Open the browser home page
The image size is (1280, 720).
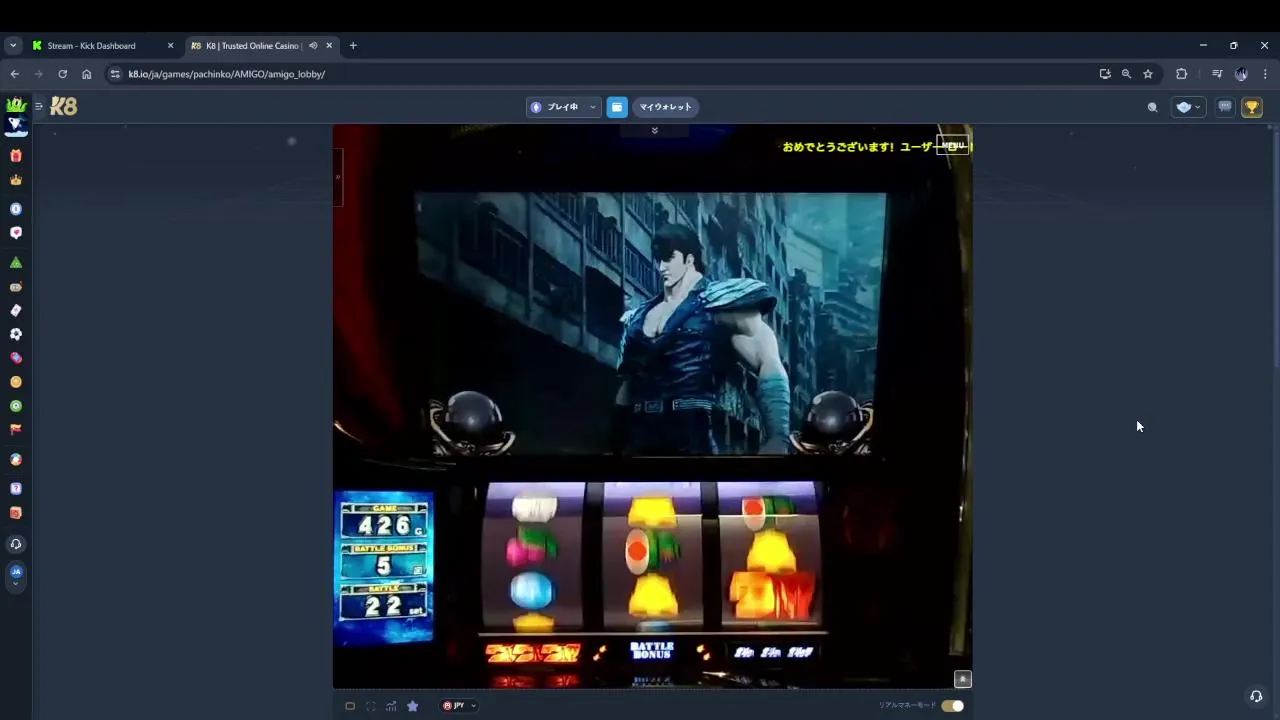pos(86,74)
